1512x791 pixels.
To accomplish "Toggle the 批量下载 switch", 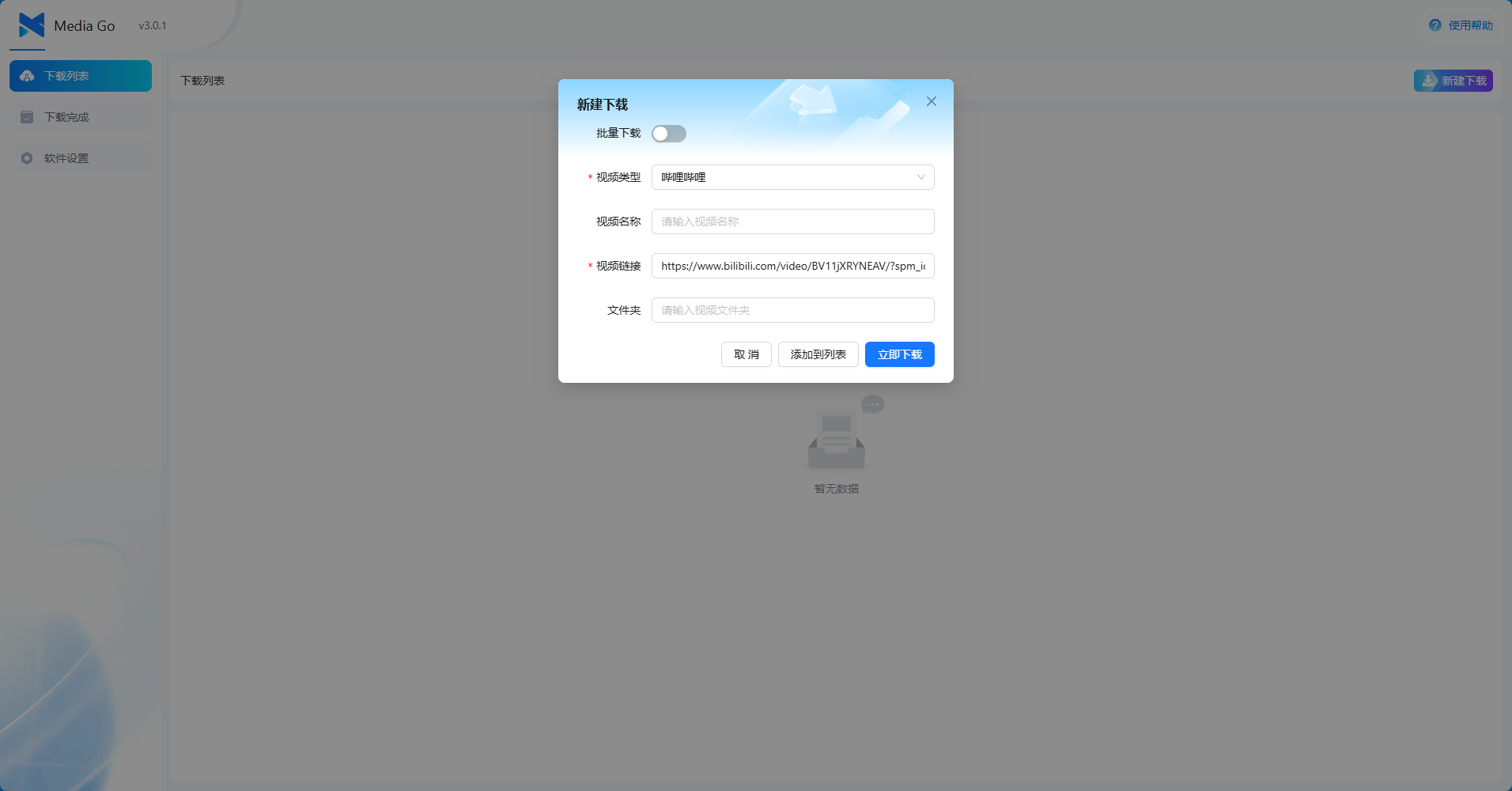I will [x=669, y=134].
